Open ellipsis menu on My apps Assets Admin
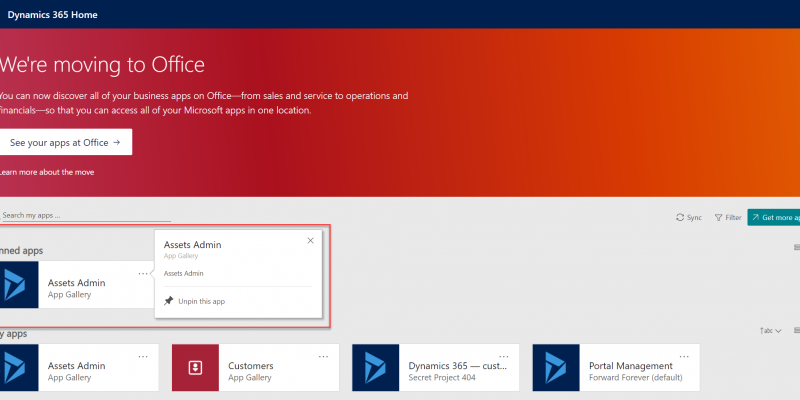Screen dimensions: 800x400 (x=143, y=357)
